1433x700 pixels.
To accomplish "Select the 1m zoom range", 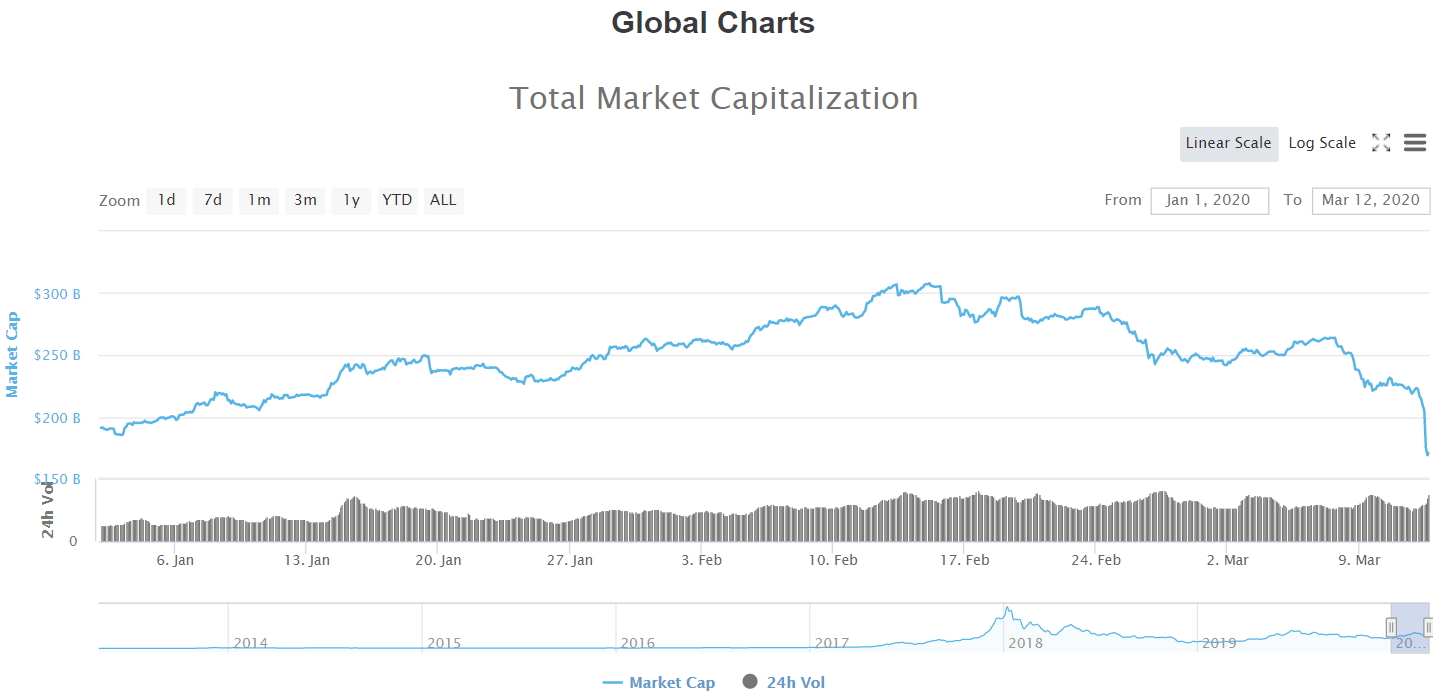I will [259, 200].
